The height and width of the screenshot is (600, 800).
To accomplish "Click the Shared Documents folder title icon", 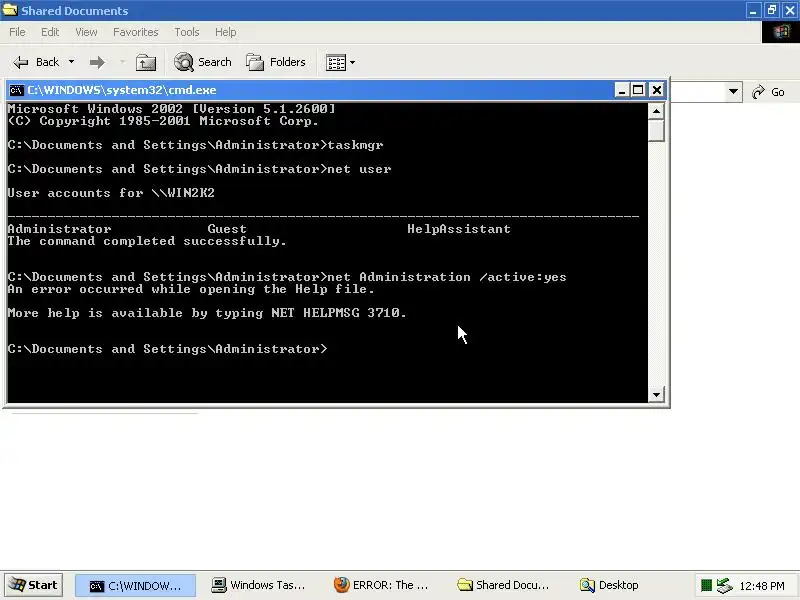I will coord(10,10).
